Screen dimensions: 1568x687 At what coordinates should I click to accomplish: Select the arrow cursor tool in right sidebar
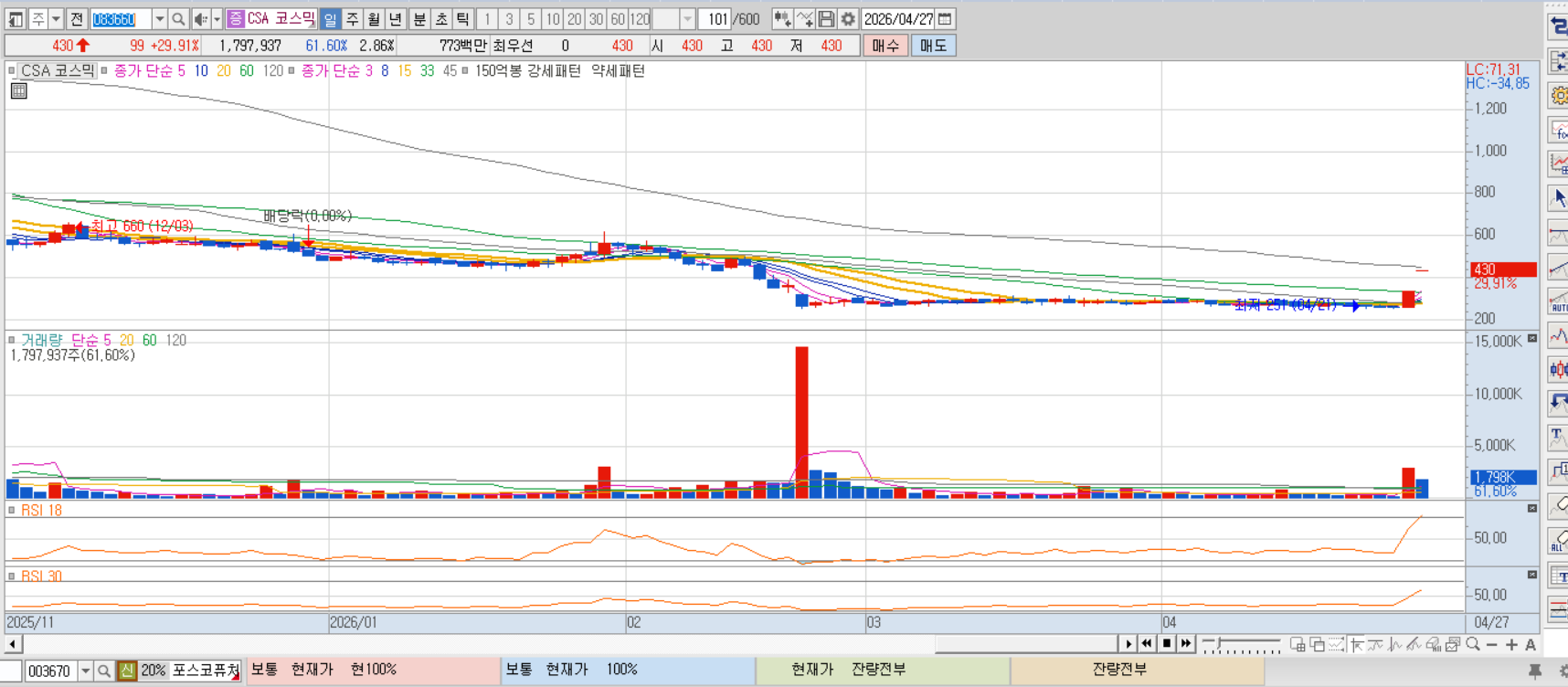point(1558,198)
